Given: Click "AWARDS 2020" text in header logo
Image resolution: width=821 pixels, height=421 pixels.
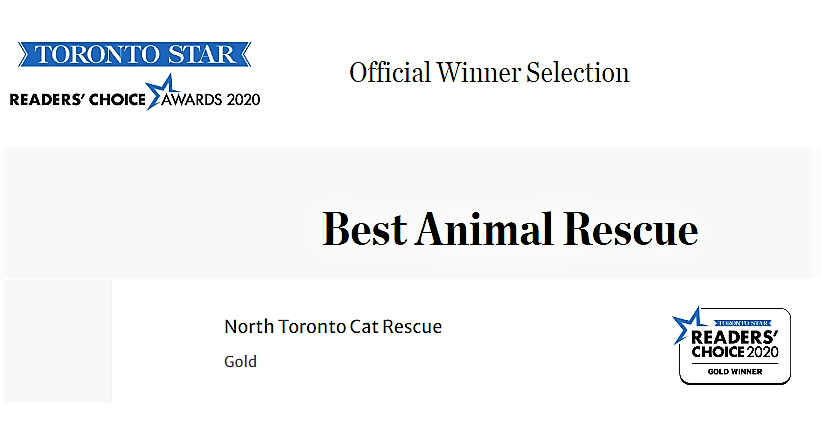Looking at the screenshot, I should pyautogui.click(x=217, y=99).
